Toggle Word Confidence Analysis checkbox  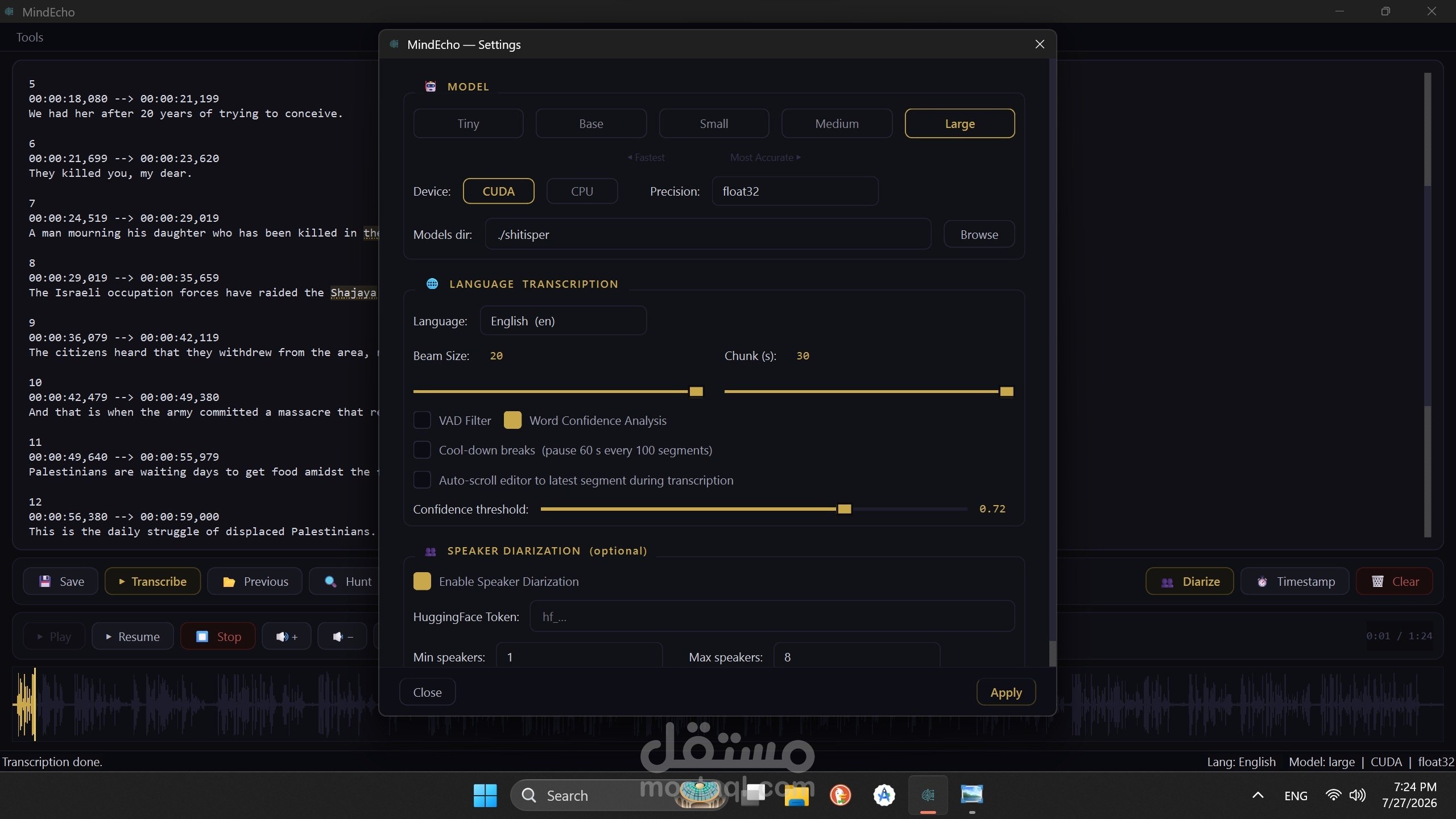pos(512,420)
